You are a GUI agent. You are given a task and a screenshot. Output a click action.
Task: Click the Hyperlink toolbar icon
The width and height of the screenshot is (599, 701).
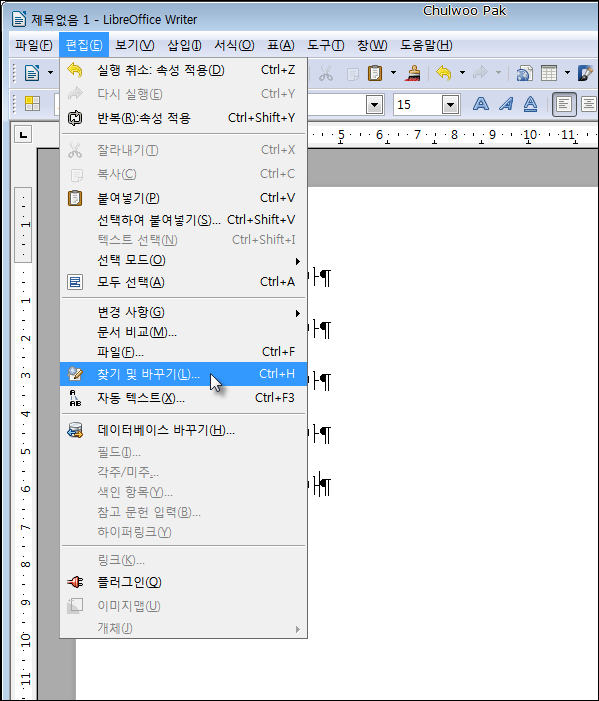tap(524, 73)
